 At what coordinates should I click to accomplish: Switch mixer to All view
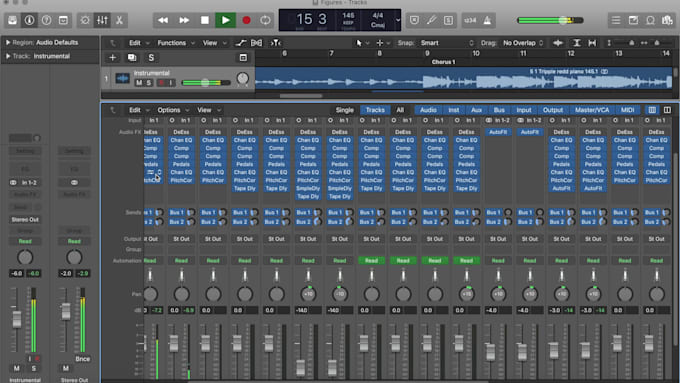[x=400, y=110]
